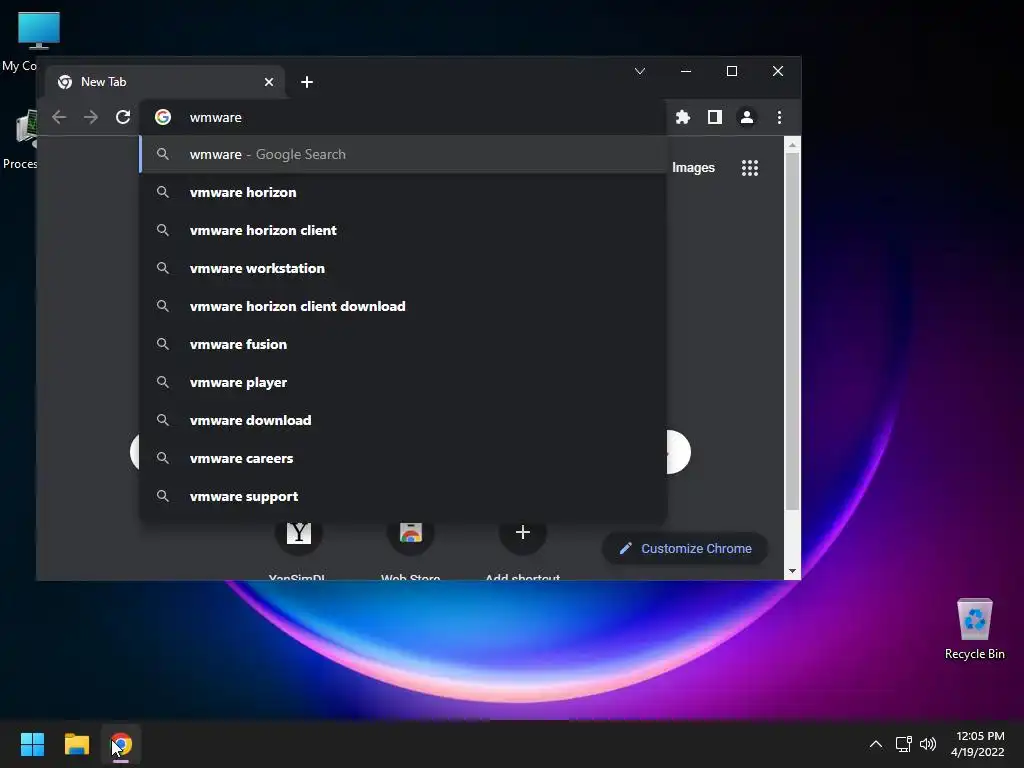Click the browser back arrow
This screenshot has height=768, width=1024.
[x=59, y=117]
